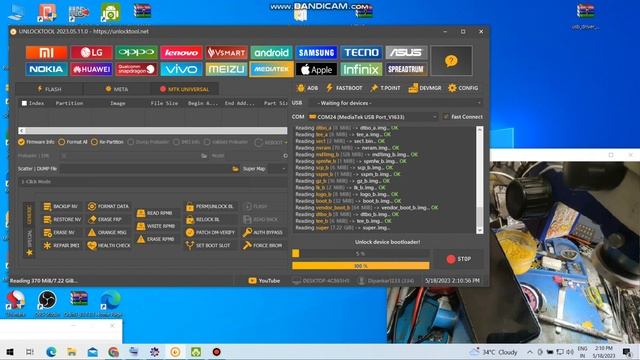The width and height of the screenshot is (640, 360).
Task: Click RESTORE NV button
Action: 62,220
